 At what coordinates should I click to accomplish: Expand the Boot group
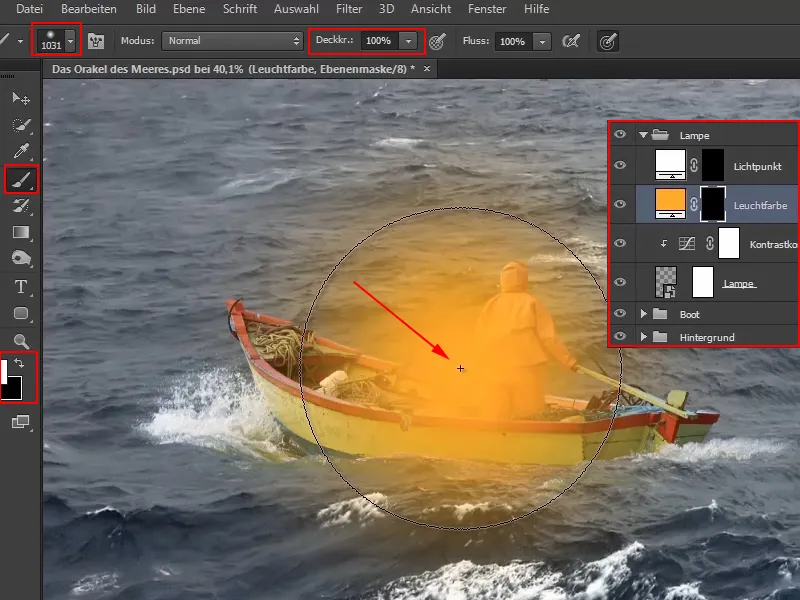pos(644,314)
